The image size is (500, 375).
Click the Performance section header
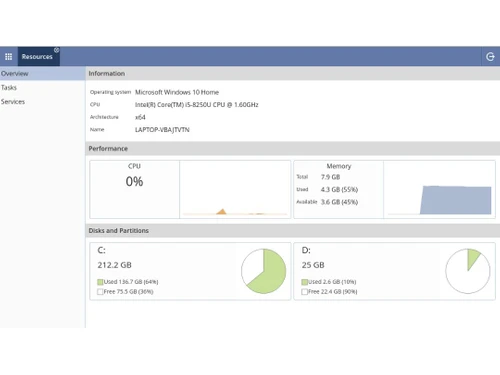coord(293,148)
